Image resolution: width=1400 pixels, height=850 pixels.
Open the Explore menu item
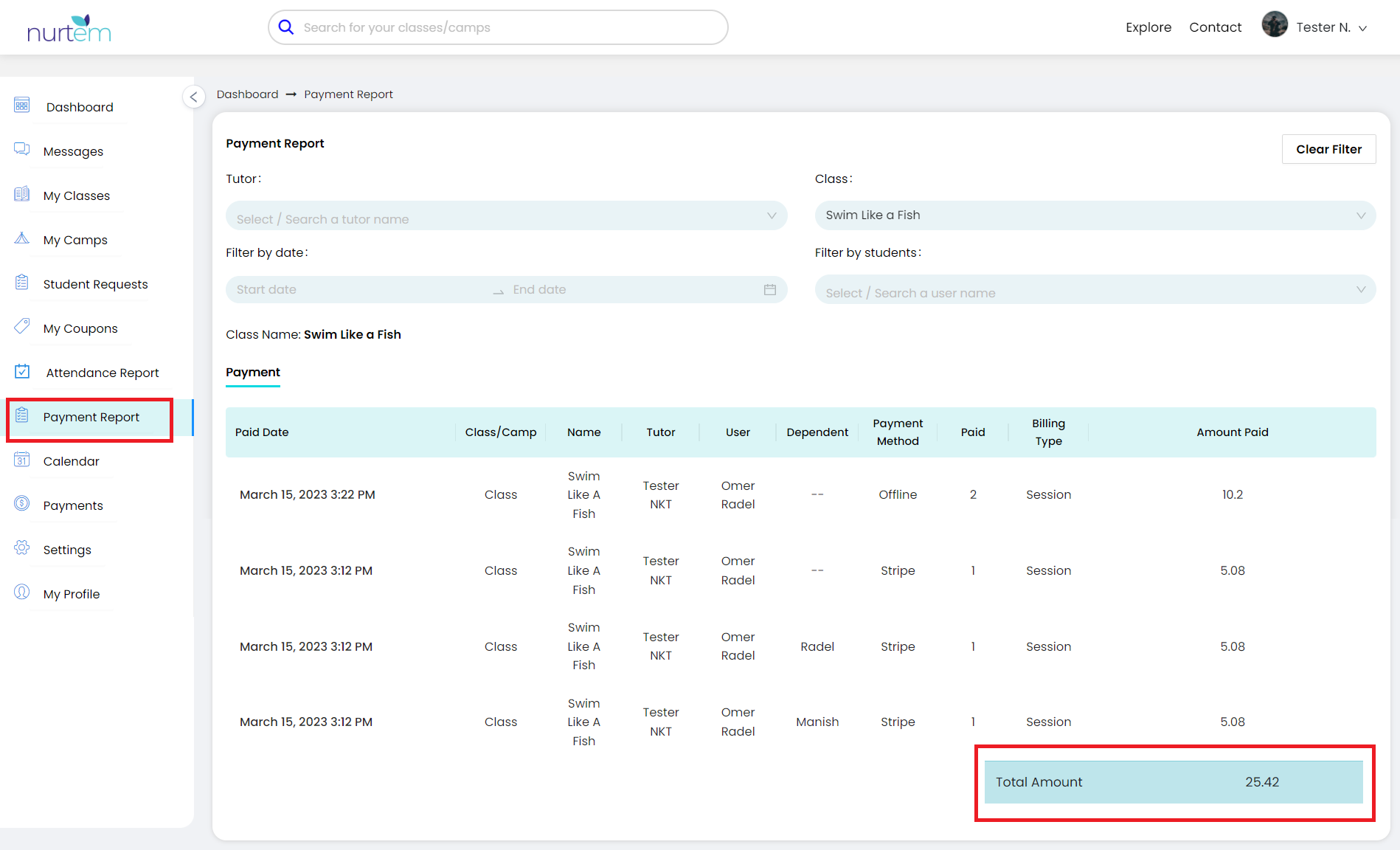[x=1148, y=27]
